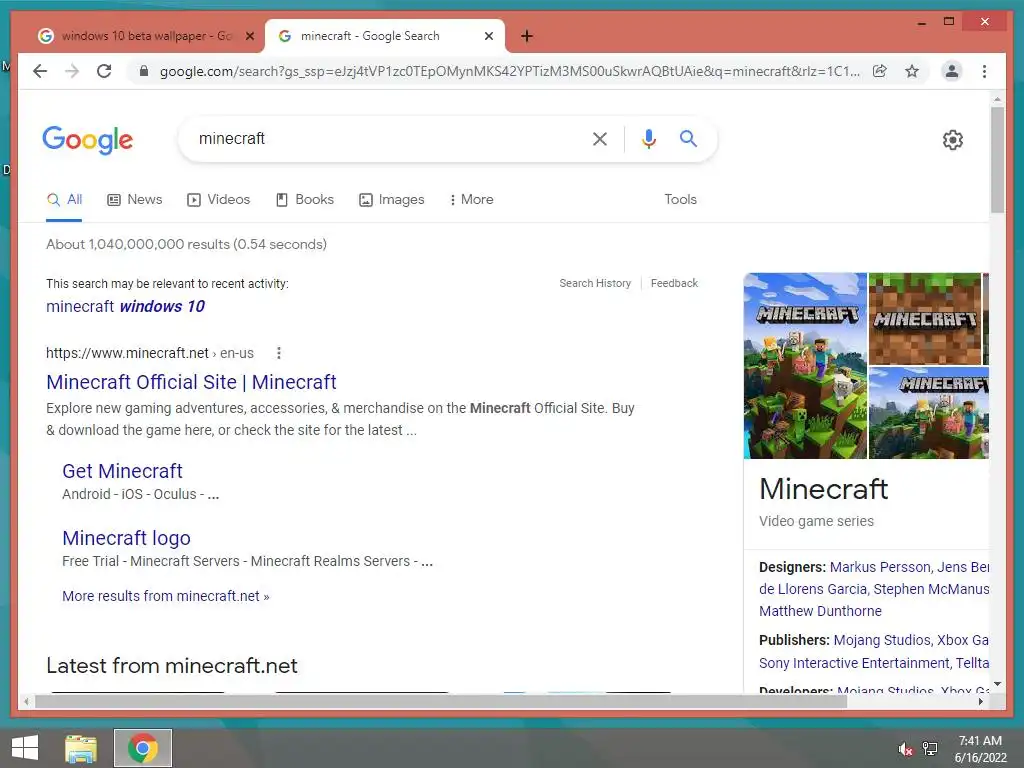Open the minecraft windows 10 suggestion
Screen dimensions: 1024x768
pos(125,306)
